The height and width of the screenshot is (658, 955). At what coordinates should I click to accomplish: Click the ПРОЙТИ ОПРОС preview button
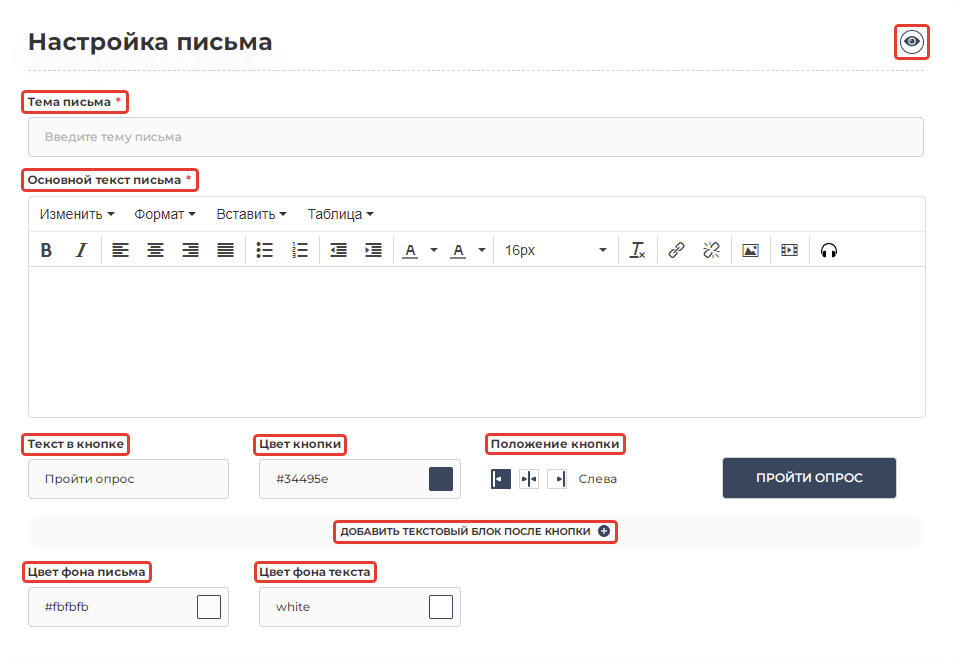(809, 478)
